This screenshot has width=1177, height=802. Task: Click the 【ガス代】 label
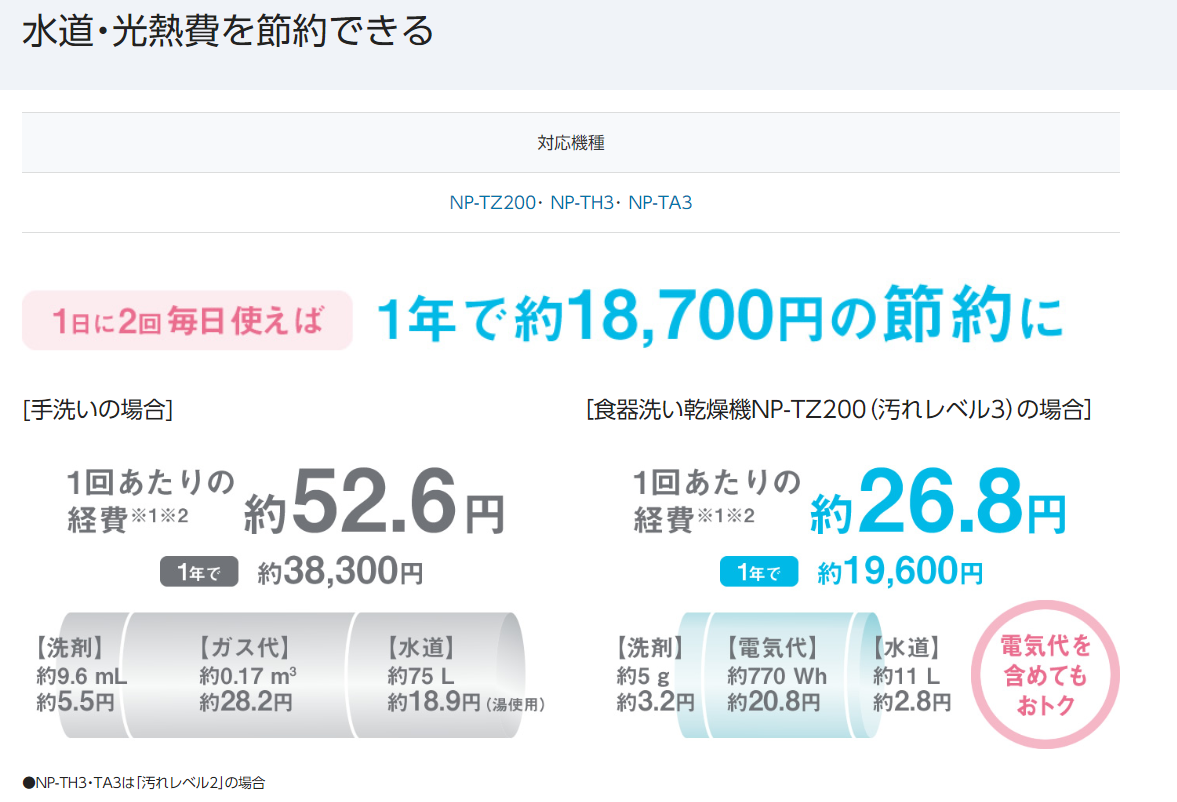(x=245, y=647)
